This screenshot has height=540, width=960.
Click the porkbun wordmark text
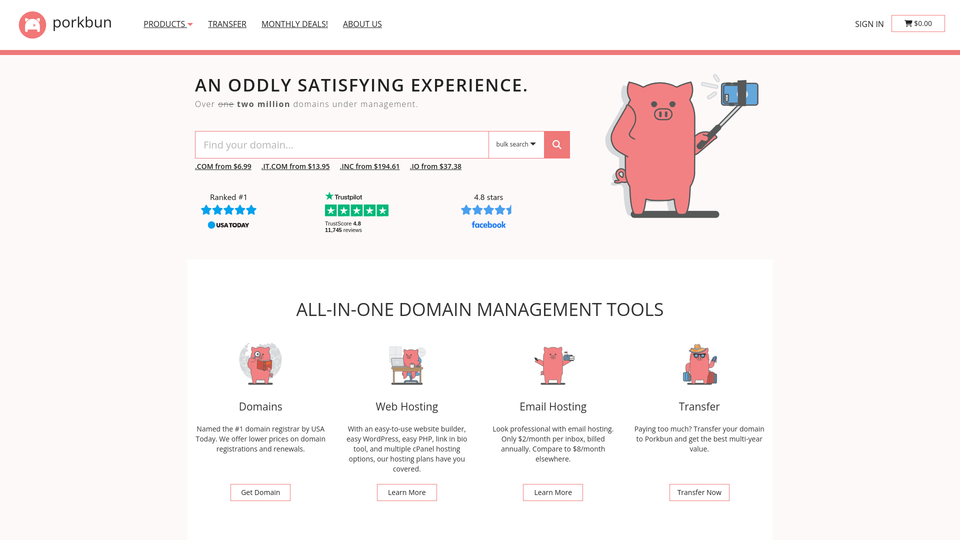click(x=82, y=23)
